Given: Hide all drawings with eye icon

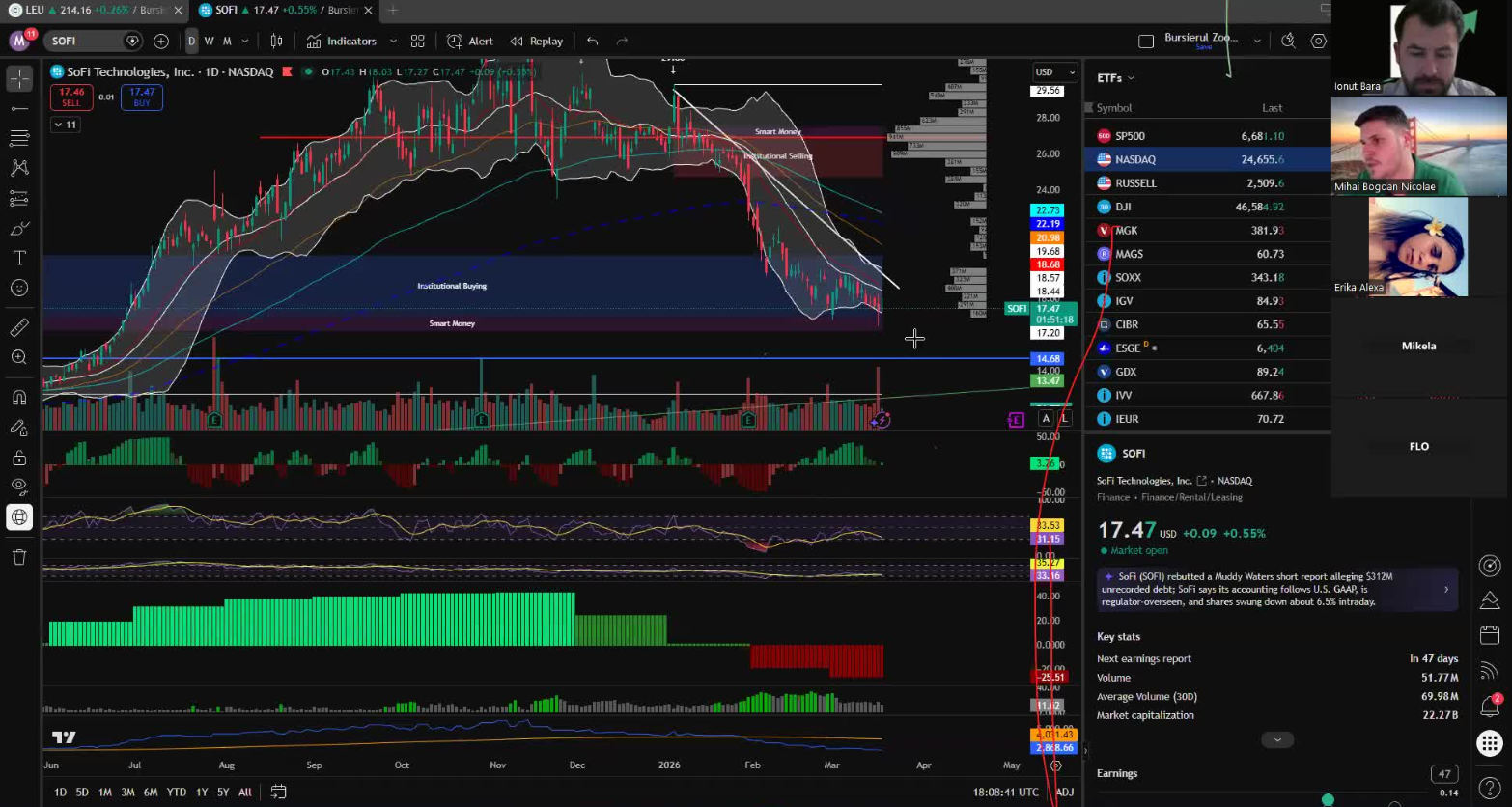Looking at the screenshot, I should pyautogui.click(x=18, y=487).
